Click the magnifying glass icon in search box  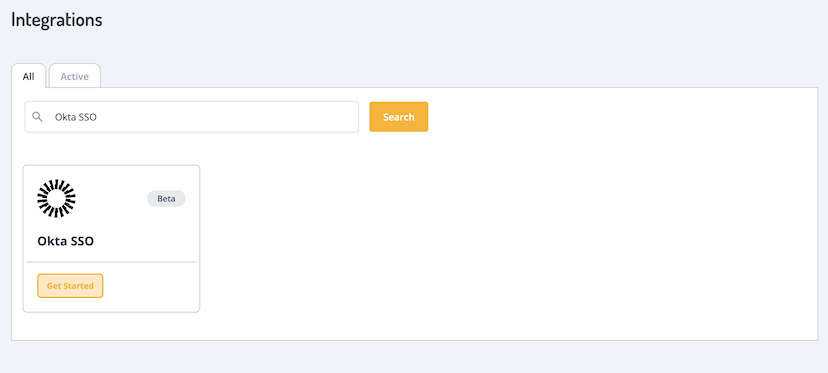click(x=37, y=117)
